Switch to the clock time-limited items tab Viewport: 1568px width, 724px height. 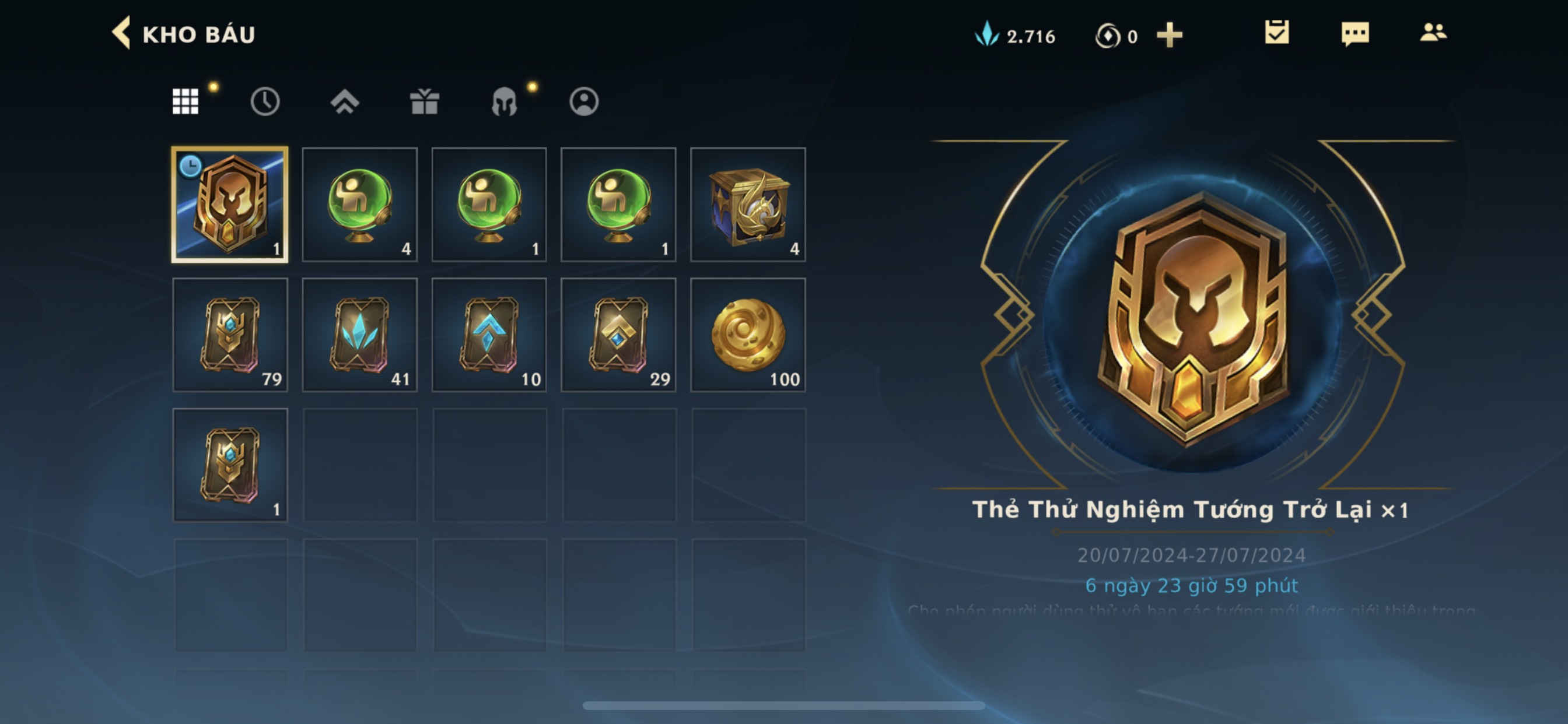click(265, 101)
